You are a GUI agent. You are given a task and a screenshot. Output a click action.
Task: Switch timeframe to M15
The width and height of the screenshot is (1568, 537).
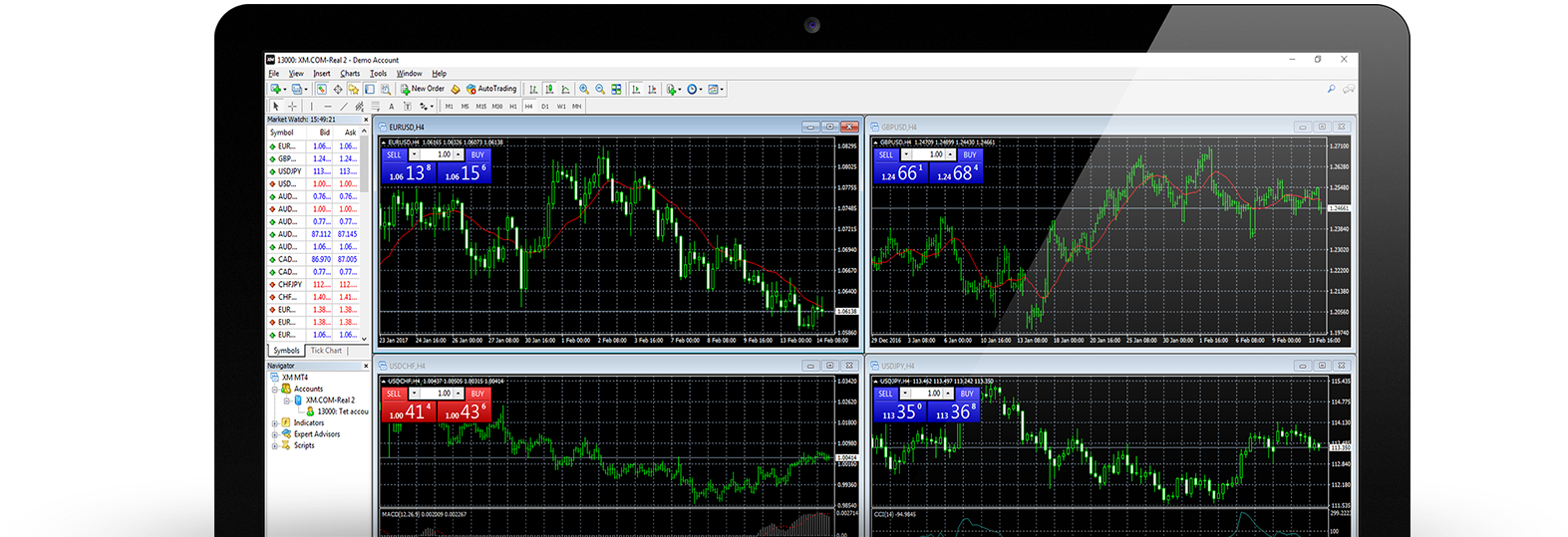pos(480,106)
